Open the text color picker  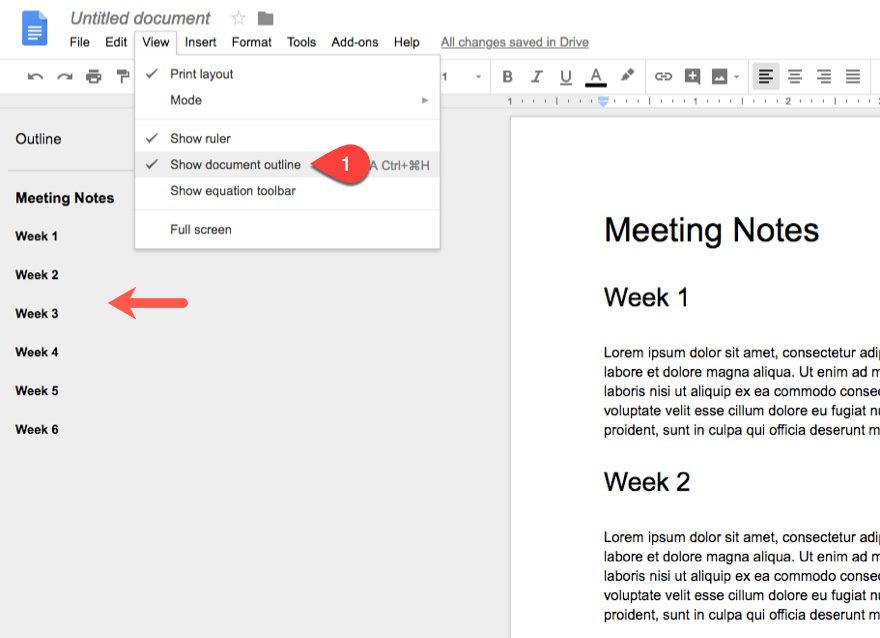pos(596,76)
